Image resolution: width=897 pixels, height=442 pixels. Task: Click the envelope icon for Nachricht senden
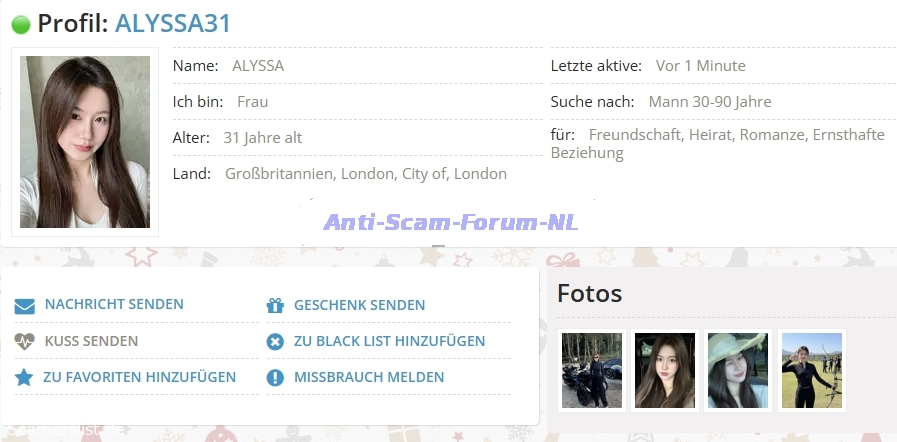25,306
